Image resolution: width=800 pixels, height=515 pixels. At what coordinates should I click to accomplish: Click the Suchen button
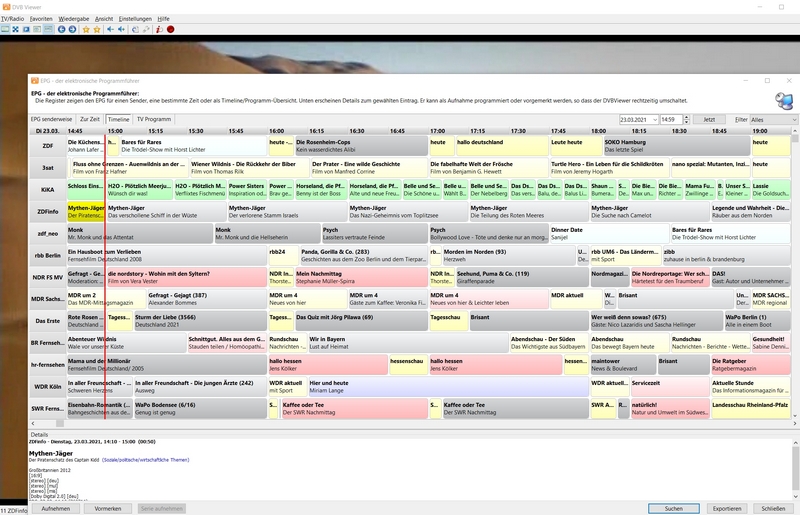click(x=673, y=508)
